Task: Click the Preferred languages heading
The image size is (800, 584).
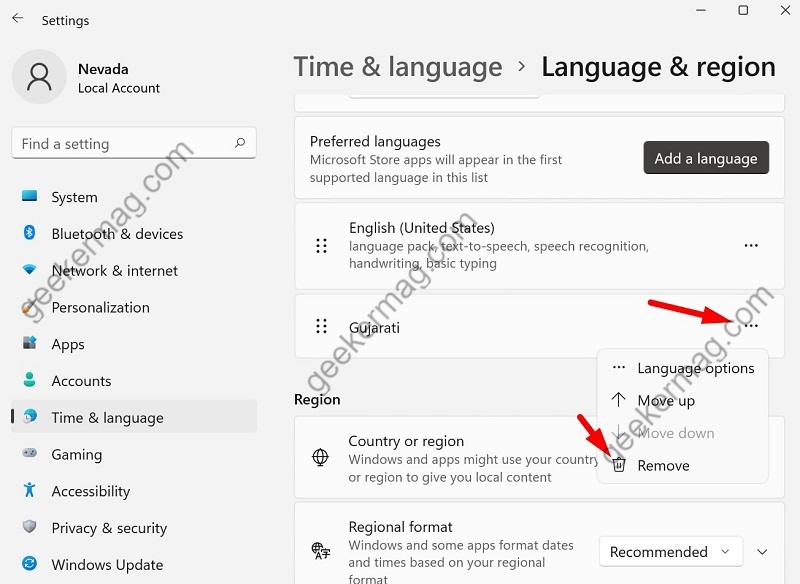Action: 375,141
